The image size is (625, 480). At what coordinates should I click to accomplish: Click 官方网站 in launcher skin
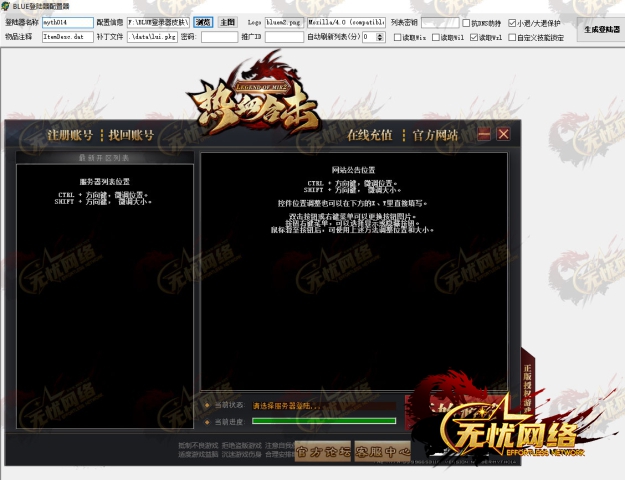(435, 135)
